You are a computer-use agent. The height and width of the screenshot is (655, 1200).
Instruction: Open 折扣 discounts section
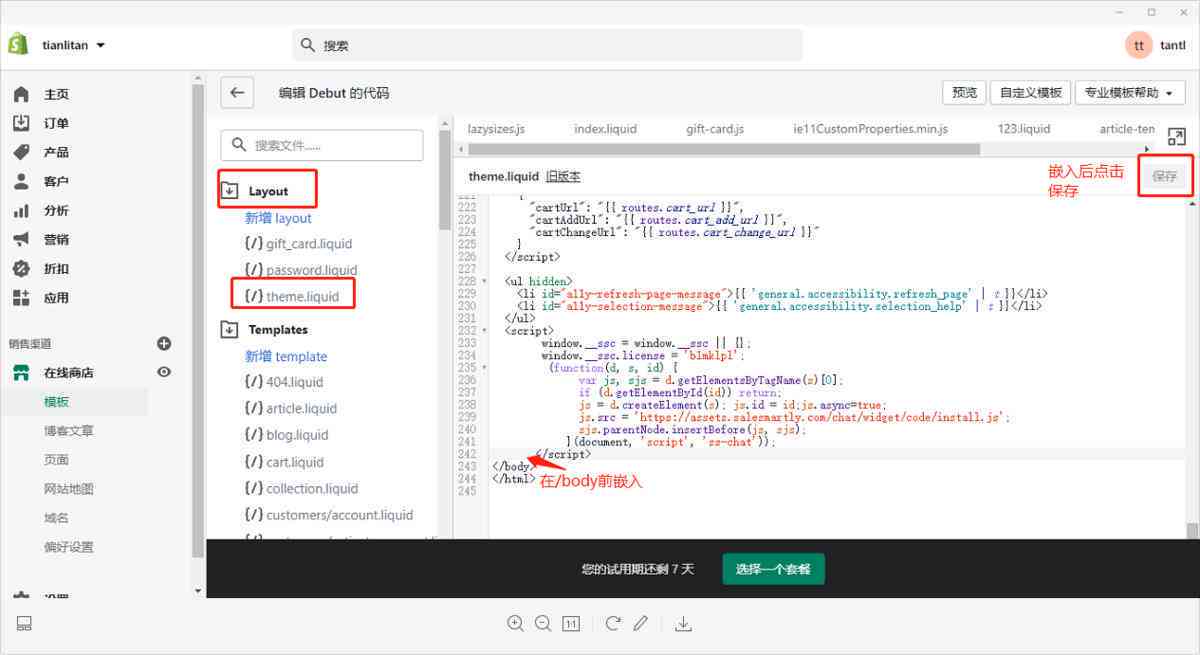(56, 268)
